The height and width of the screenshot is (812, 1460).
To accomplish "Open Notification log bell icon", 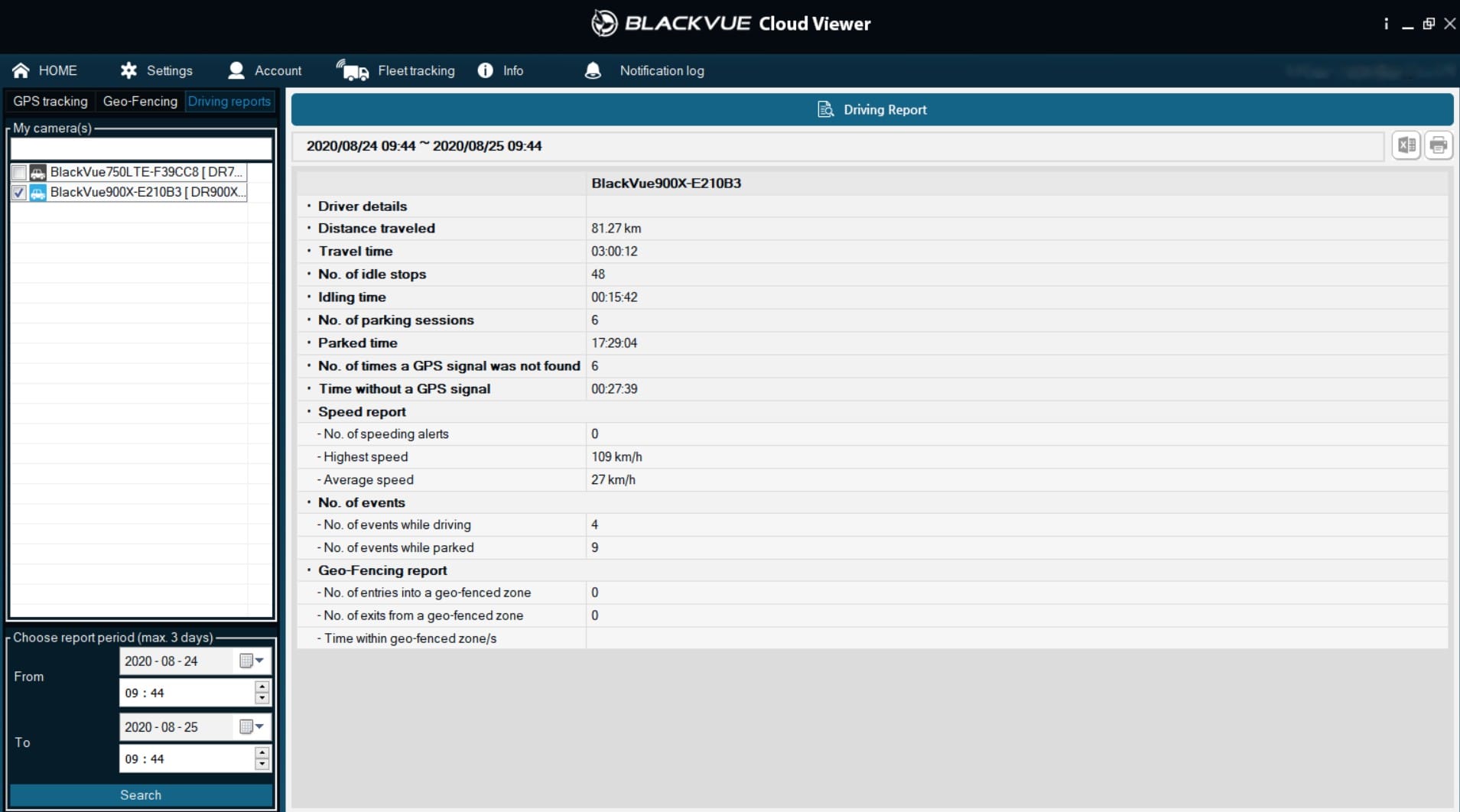I will [x=593, y=70].
